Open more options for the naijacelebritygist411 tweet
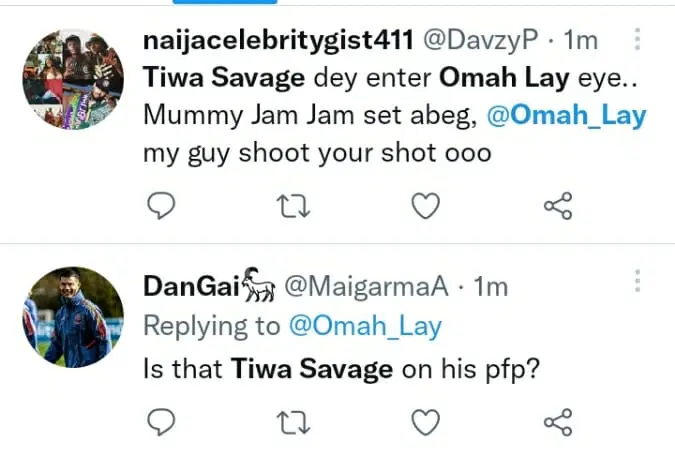 [637, 40]
